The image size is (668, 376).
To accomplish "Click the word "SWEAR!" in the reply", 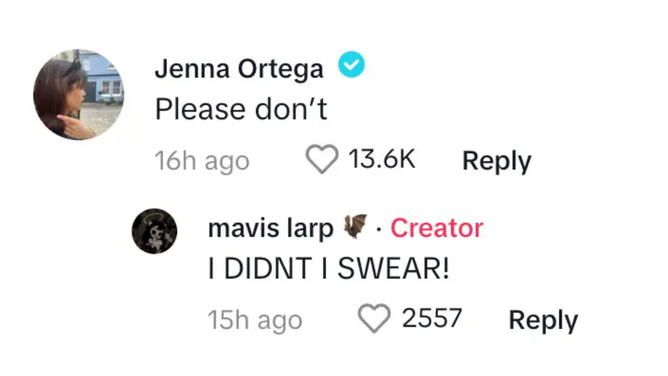I will pyautogui.click(x=393, y=269).
